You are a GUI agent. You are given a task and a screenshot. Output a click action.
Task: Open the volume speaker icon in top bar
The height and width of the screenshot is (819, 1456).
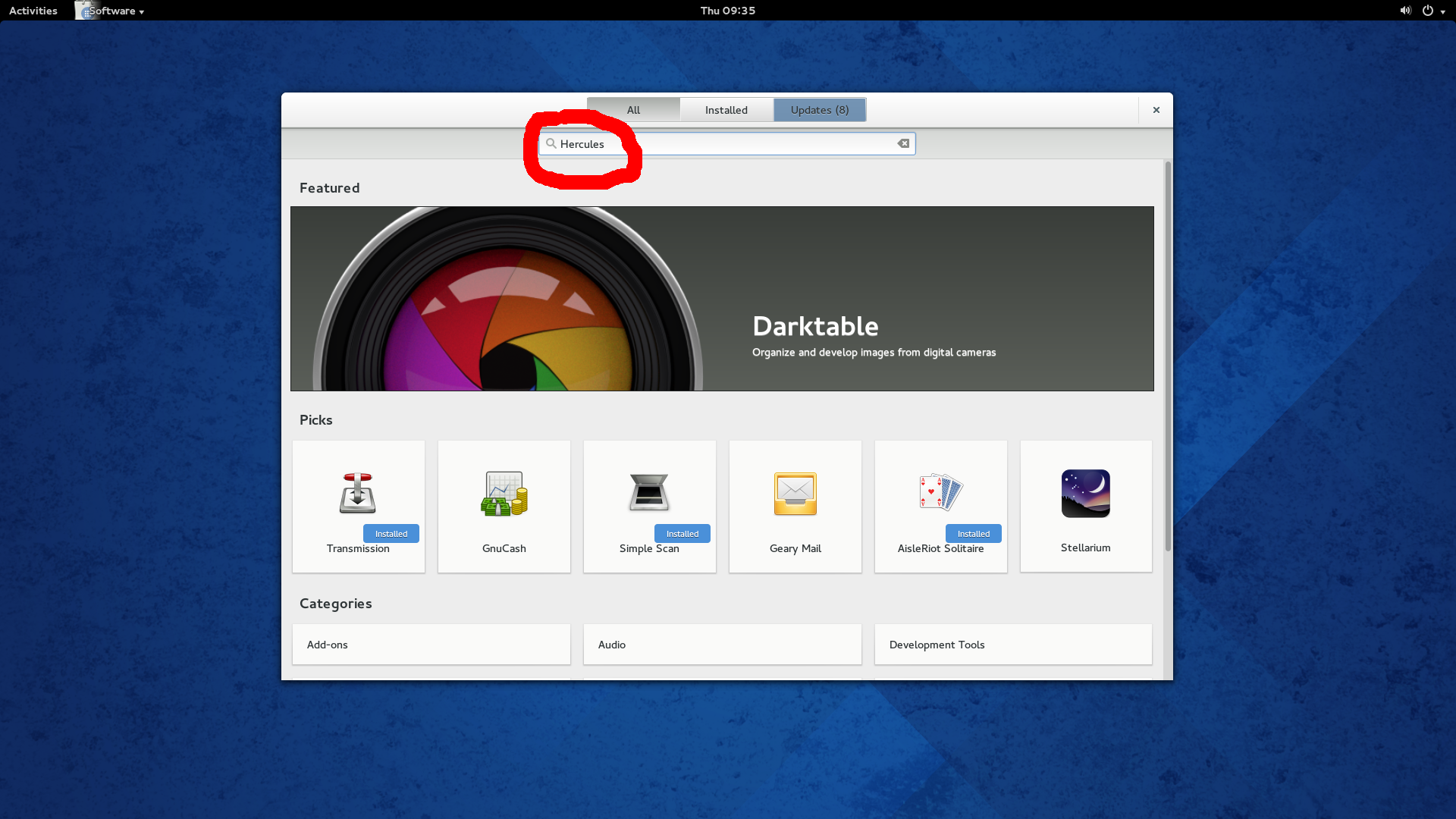tap(1405, 11)
